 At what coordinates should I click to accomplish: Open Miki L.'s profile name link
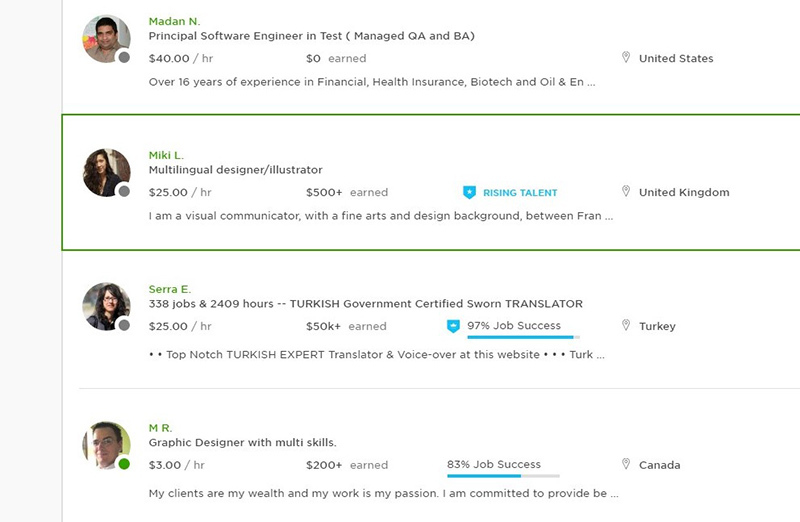[x=166, y=155]
